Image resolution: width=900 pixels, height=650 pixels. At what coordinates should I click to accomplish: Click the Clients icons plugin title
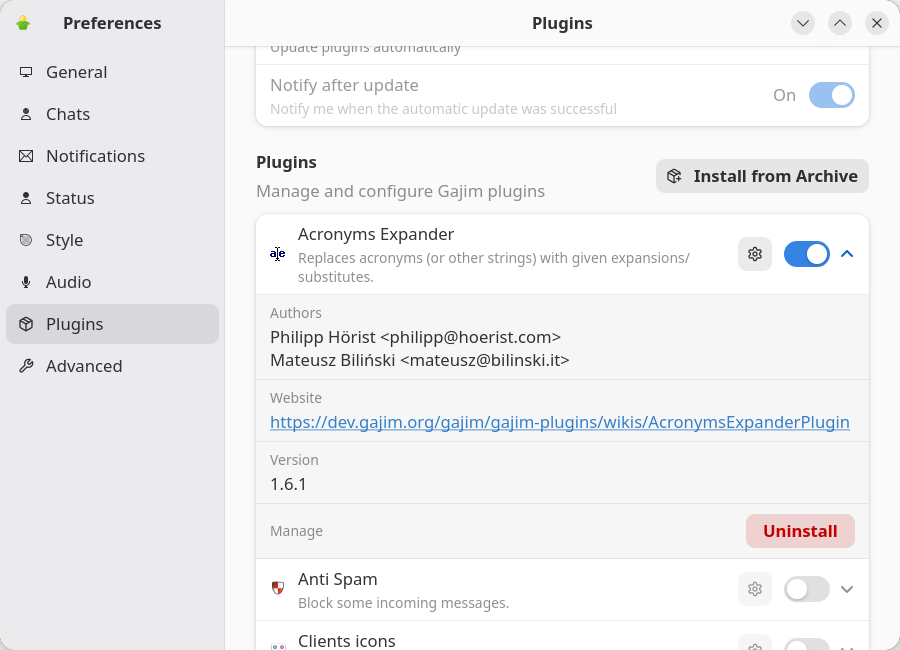pos(347,641)
